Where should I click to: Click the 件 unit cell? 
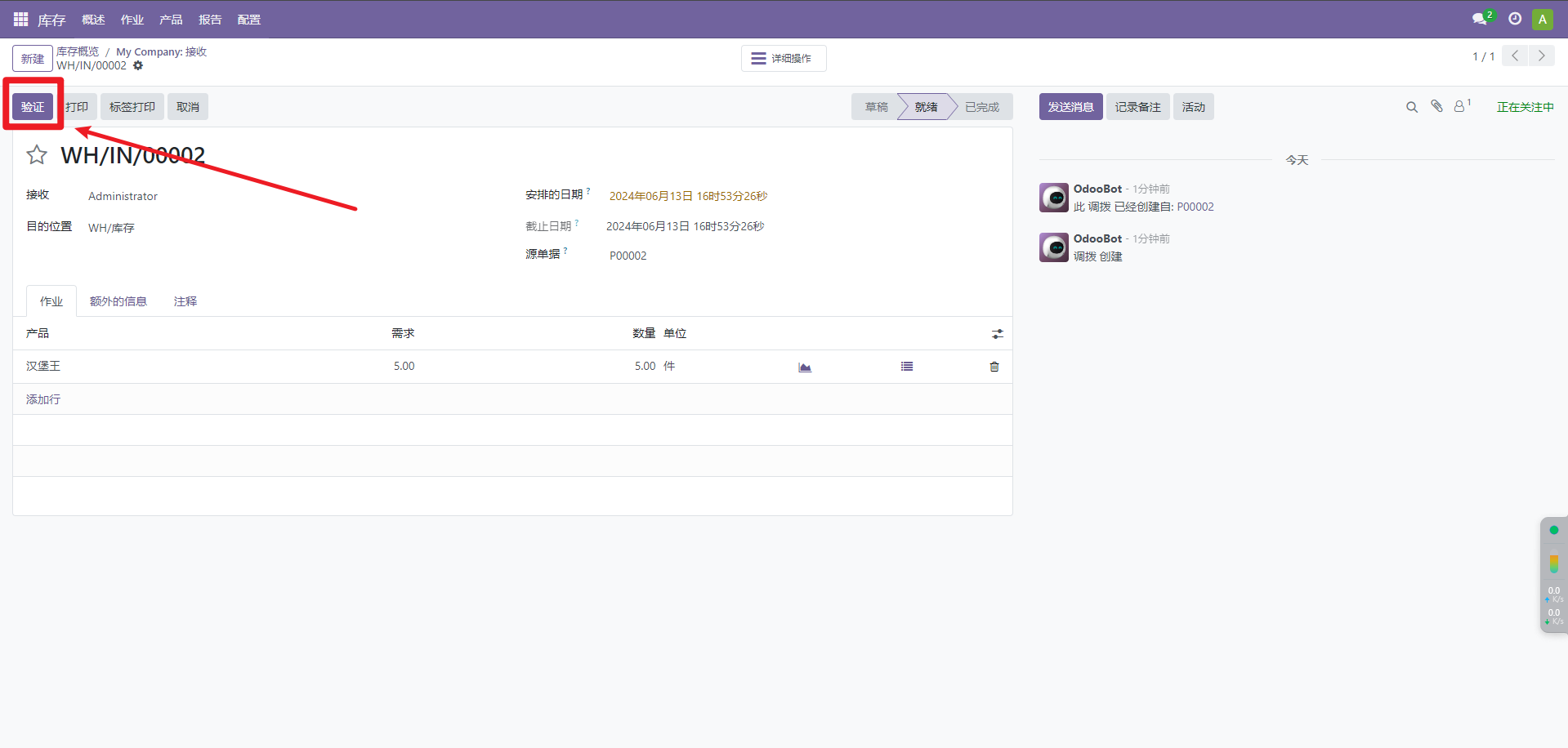pyautogui.click(x=669, y=366)
